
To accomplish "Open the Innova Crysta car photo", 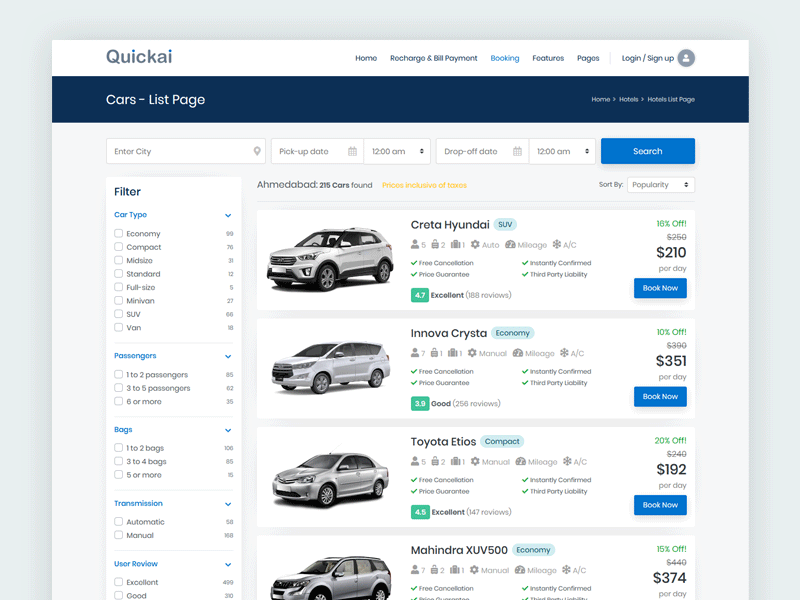I will [x=331, y=367].
